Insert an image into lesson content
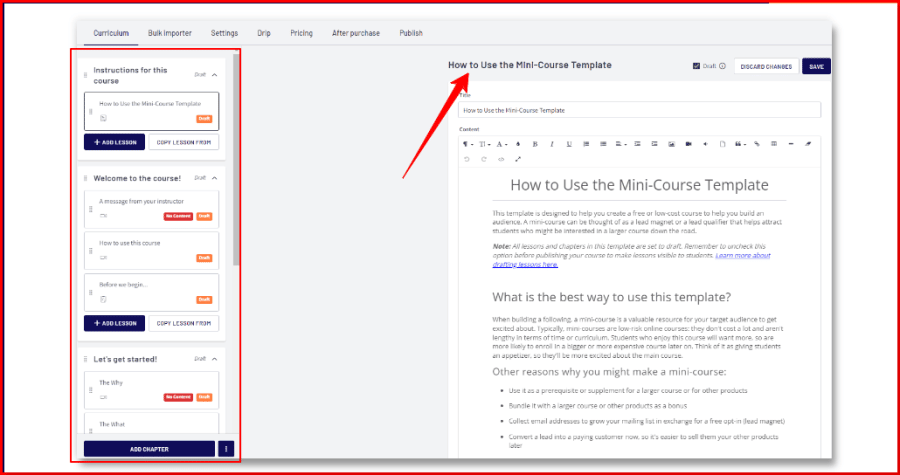Screen dimensions: 900x475 671,144
